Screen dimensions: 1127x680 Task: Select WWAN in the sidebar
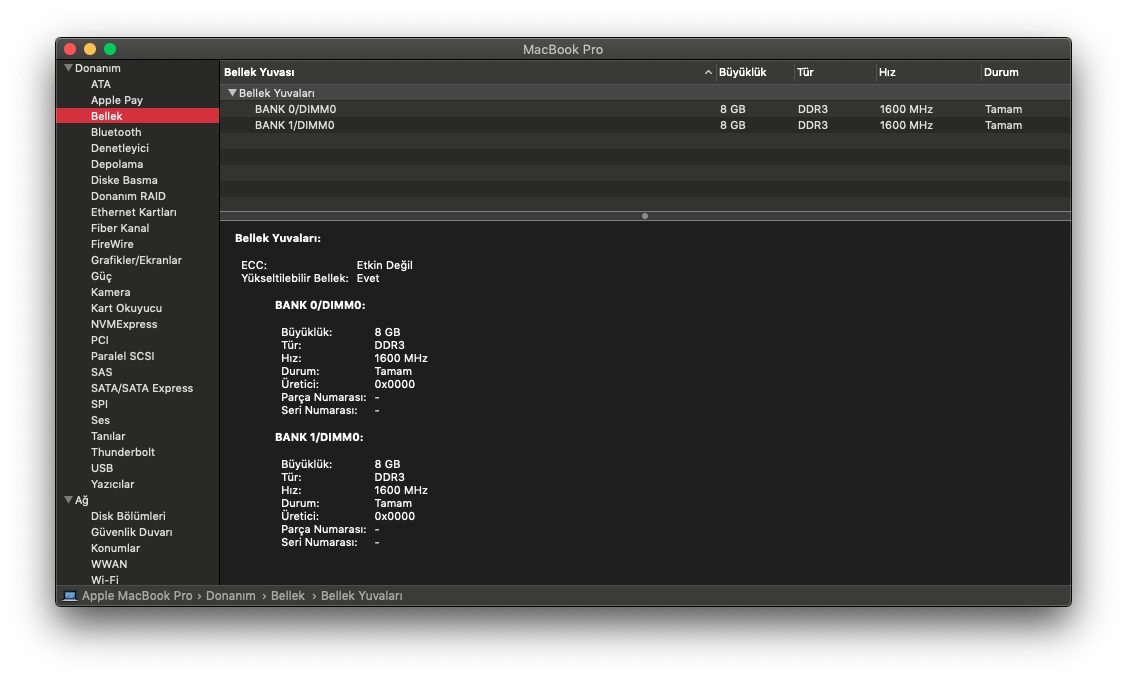tap(109, 564)
